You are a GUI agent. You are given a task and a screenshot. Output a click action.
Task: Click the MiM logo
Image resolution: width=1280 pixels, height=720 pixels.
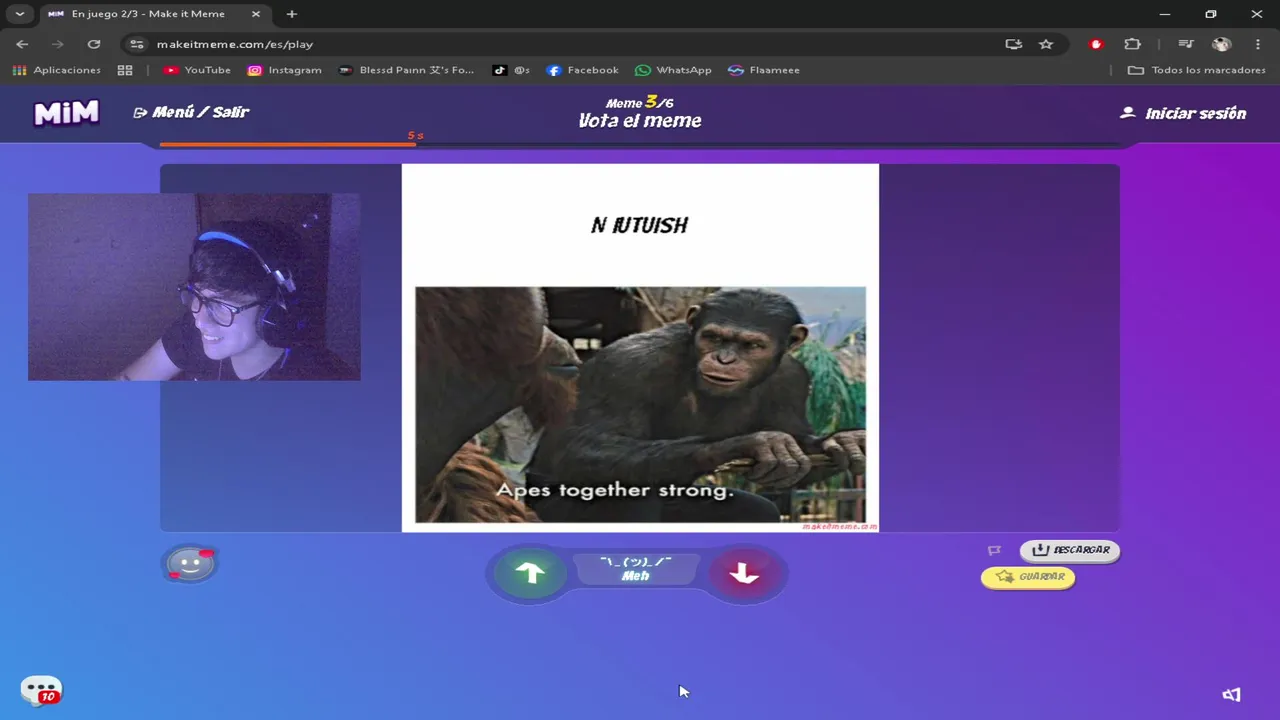(67, 113)
